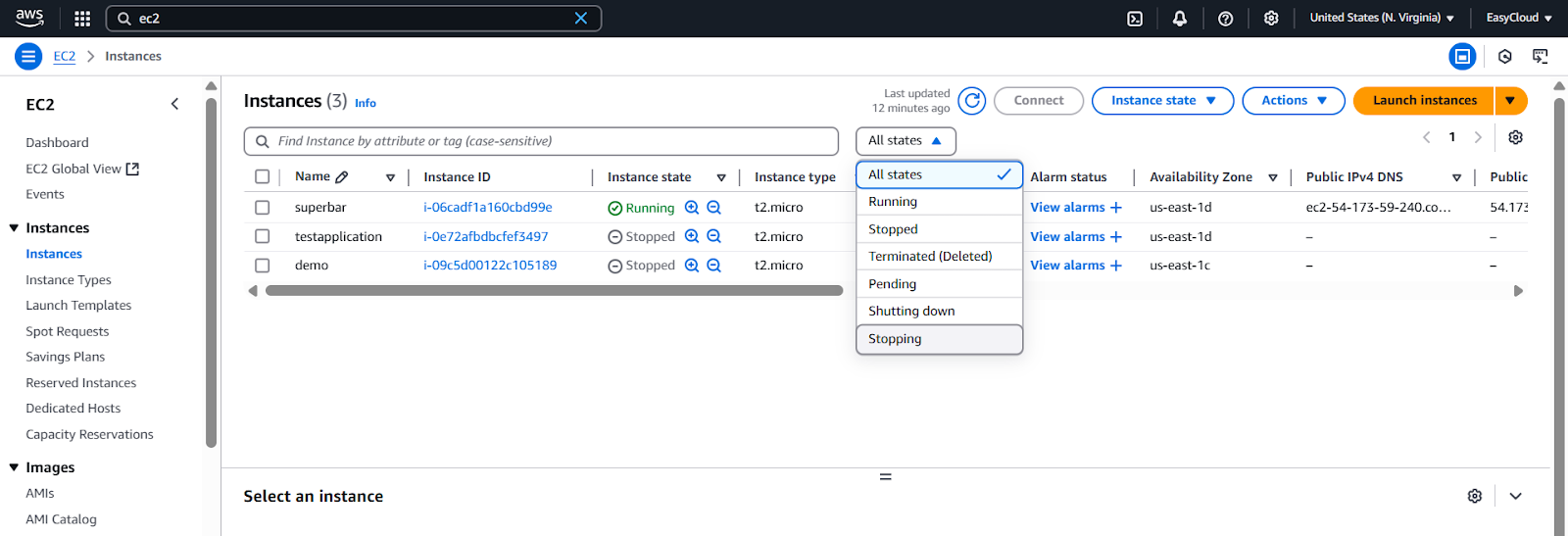Focus the top AWS search box

(354, 19)
